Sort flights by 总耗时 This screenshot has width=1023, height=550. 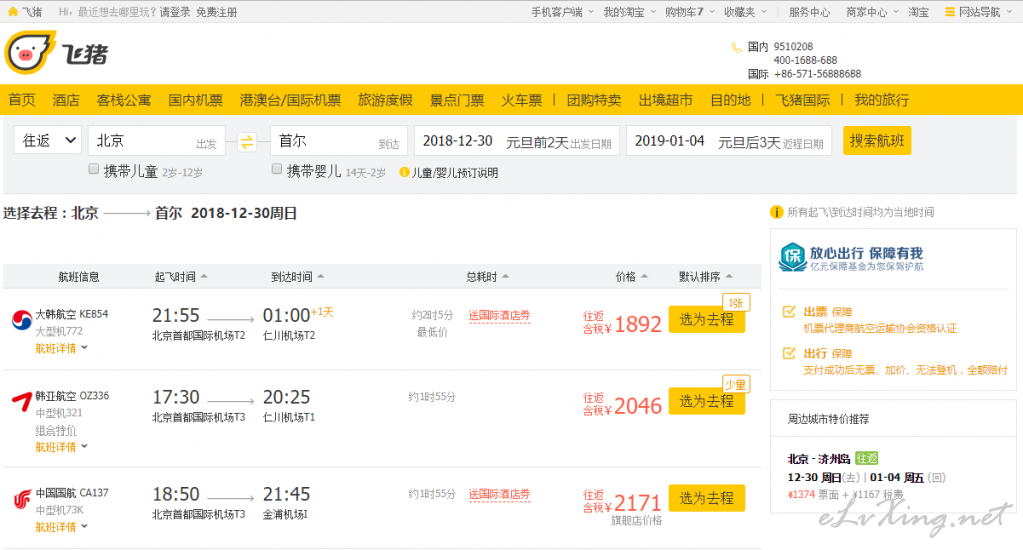click(487, 277)
